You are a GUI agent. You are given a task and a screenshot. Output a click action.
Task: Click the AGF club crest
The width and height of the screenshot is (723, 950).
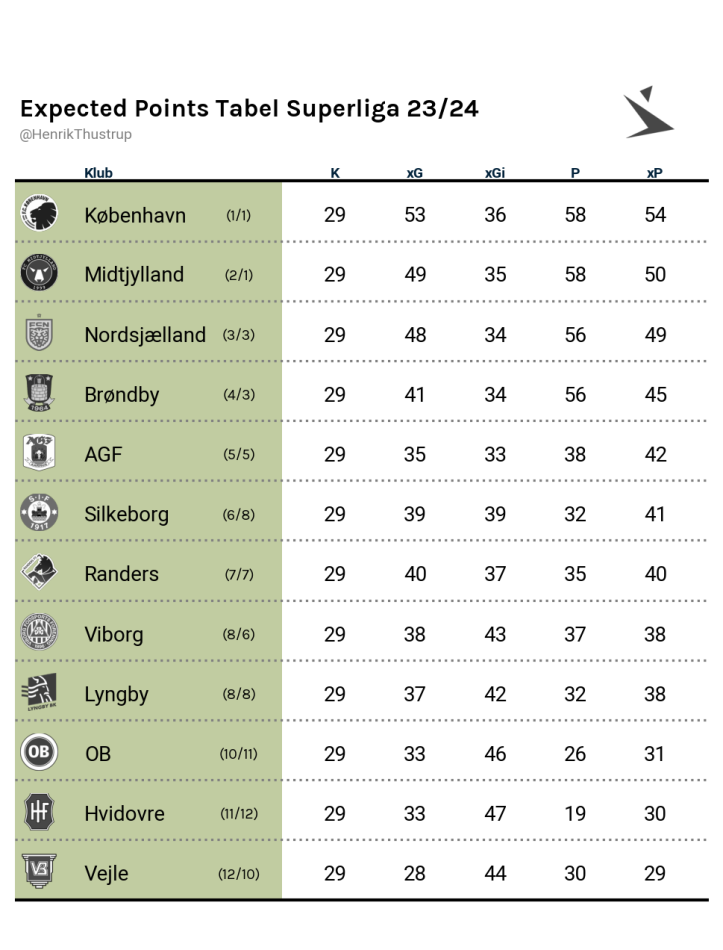(x=39, y=452)
